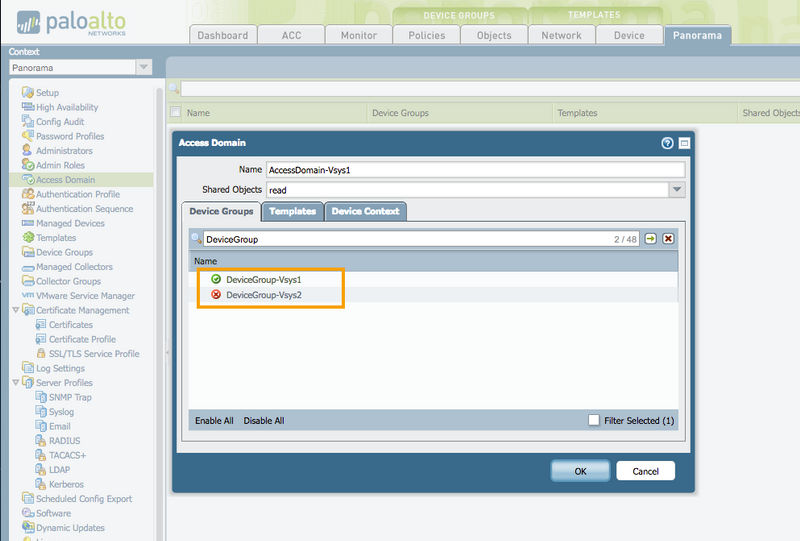Image resolution: width=800 pixels, height=541 pixels.
Task: Click the Authentication Sequence icon
Action: coord(28,208)
